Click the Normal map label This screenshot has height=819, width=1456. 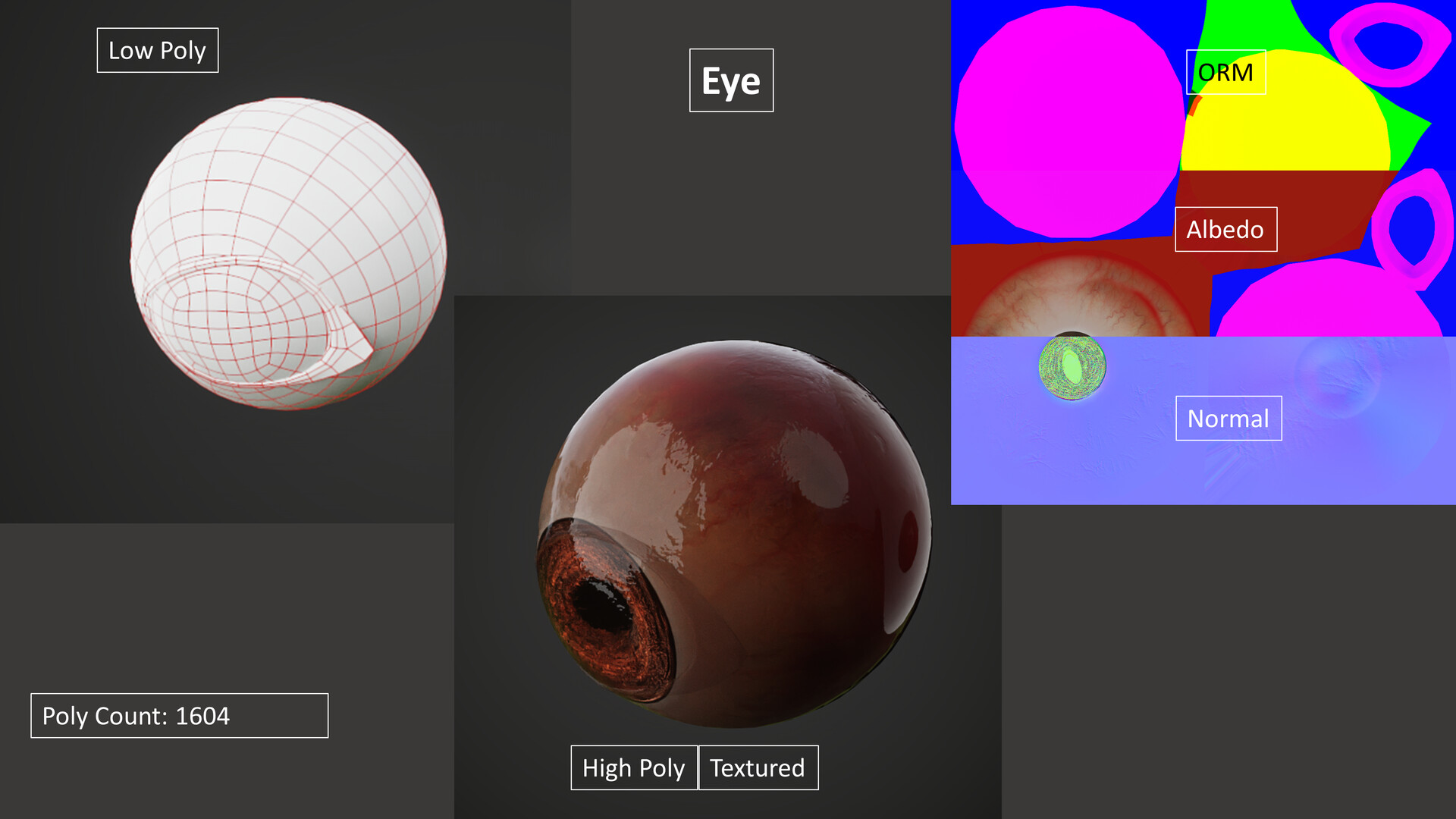(1228, 418)
